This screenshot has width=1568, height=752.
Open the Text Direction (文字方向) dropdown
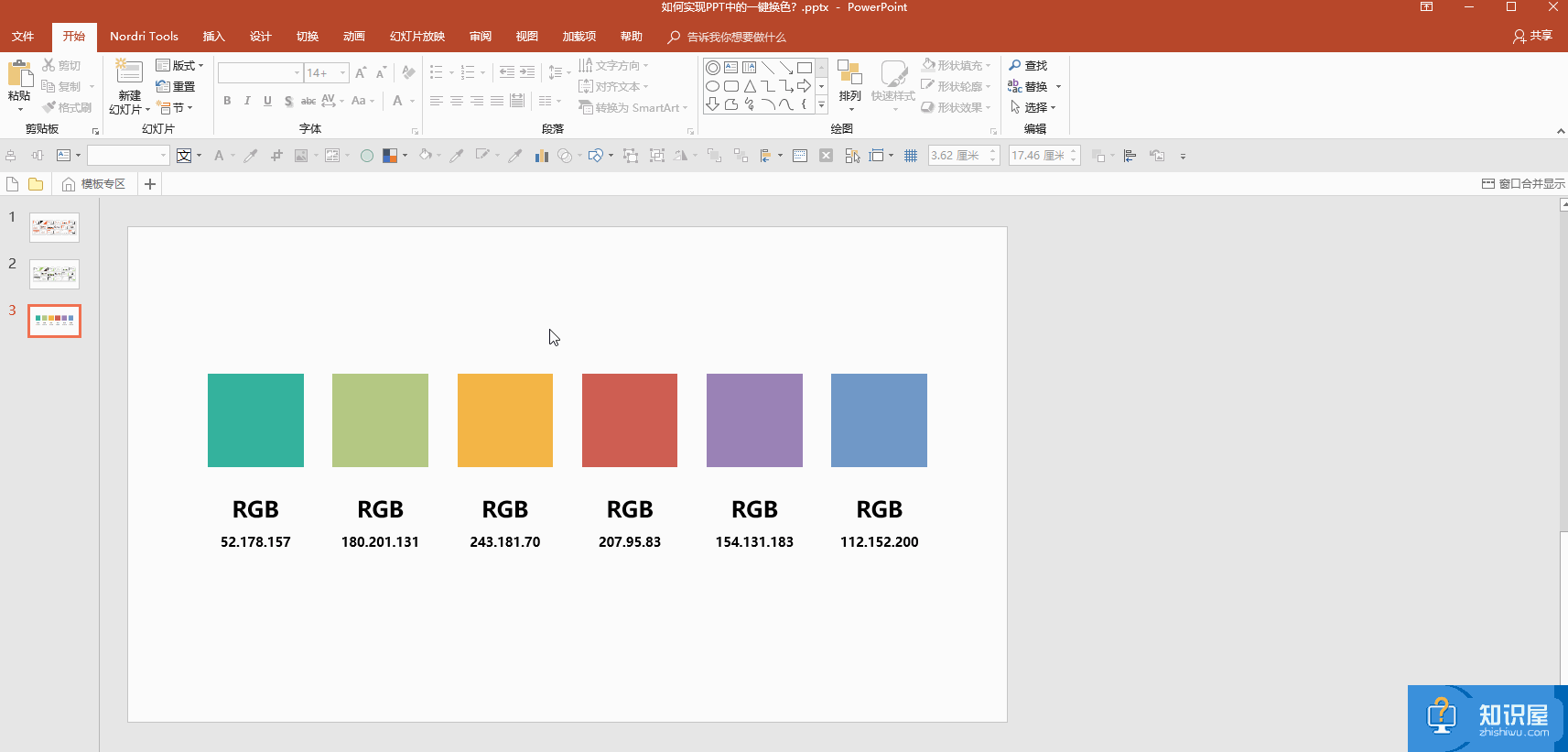point(613,65)
